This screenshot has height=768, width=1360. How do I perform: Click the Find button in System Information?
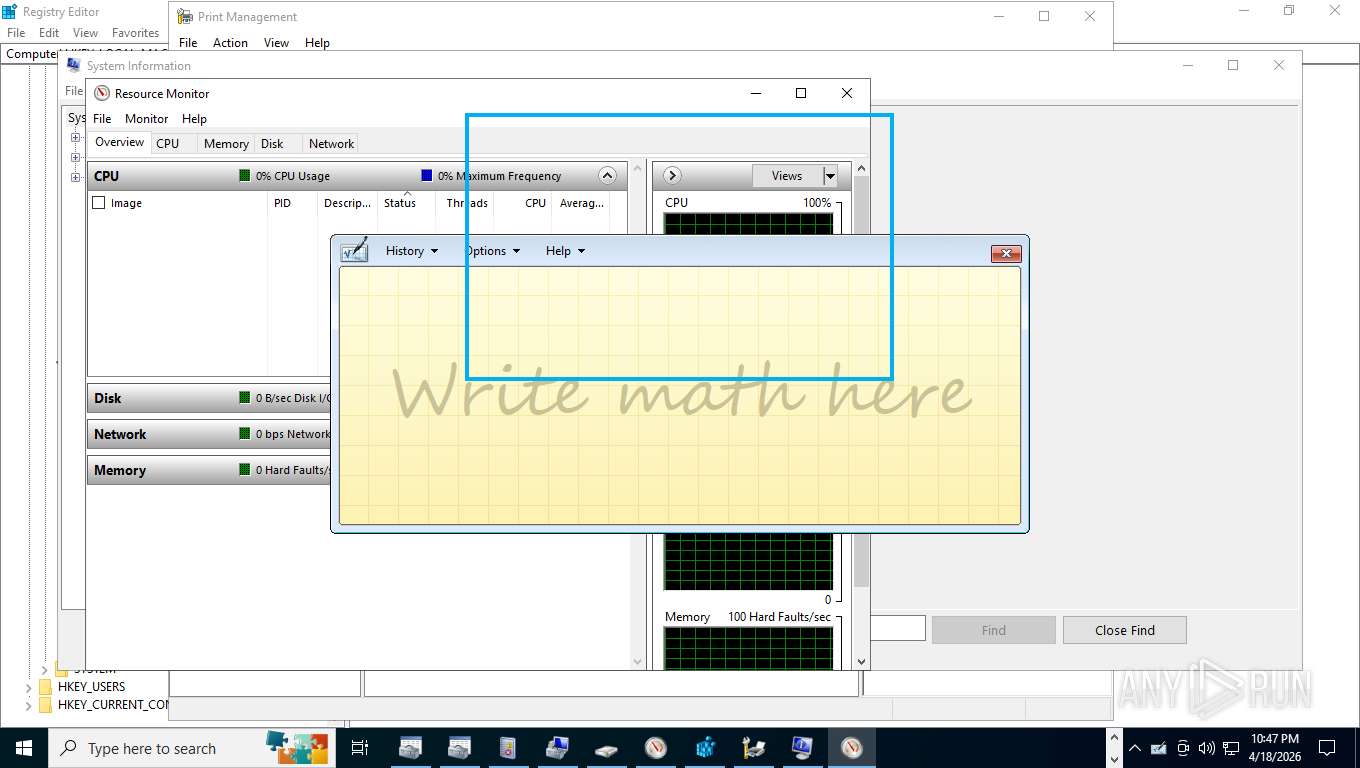(994, 630)
